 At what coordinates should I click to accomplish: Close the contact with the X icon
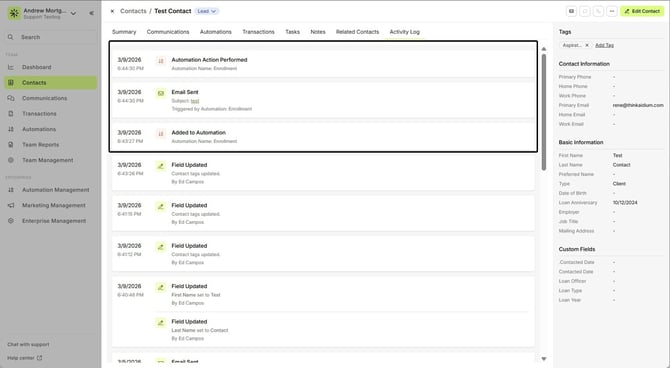click(112, 11)
